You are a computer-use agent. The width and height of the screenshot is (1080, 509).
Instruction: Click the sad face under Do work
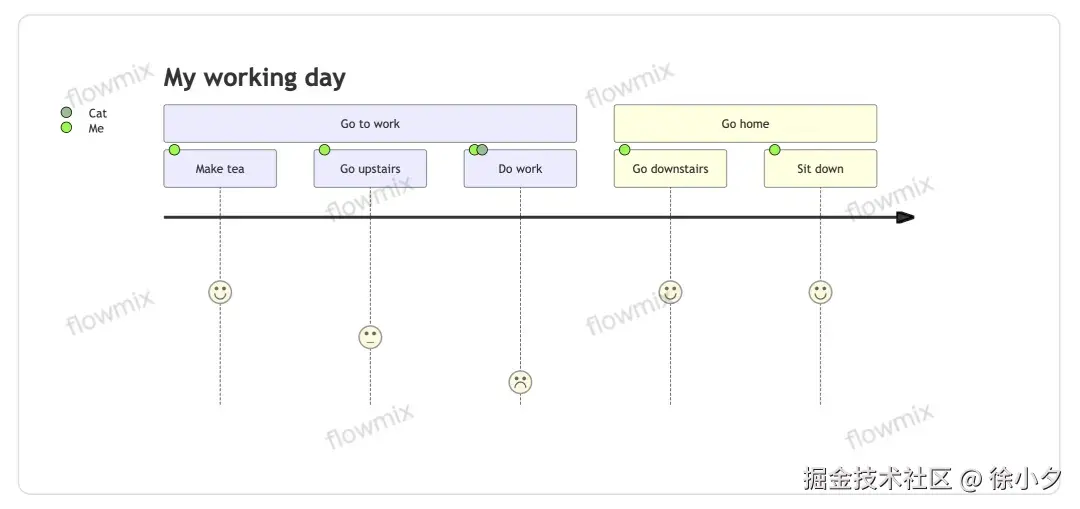[x=520, y=382]
